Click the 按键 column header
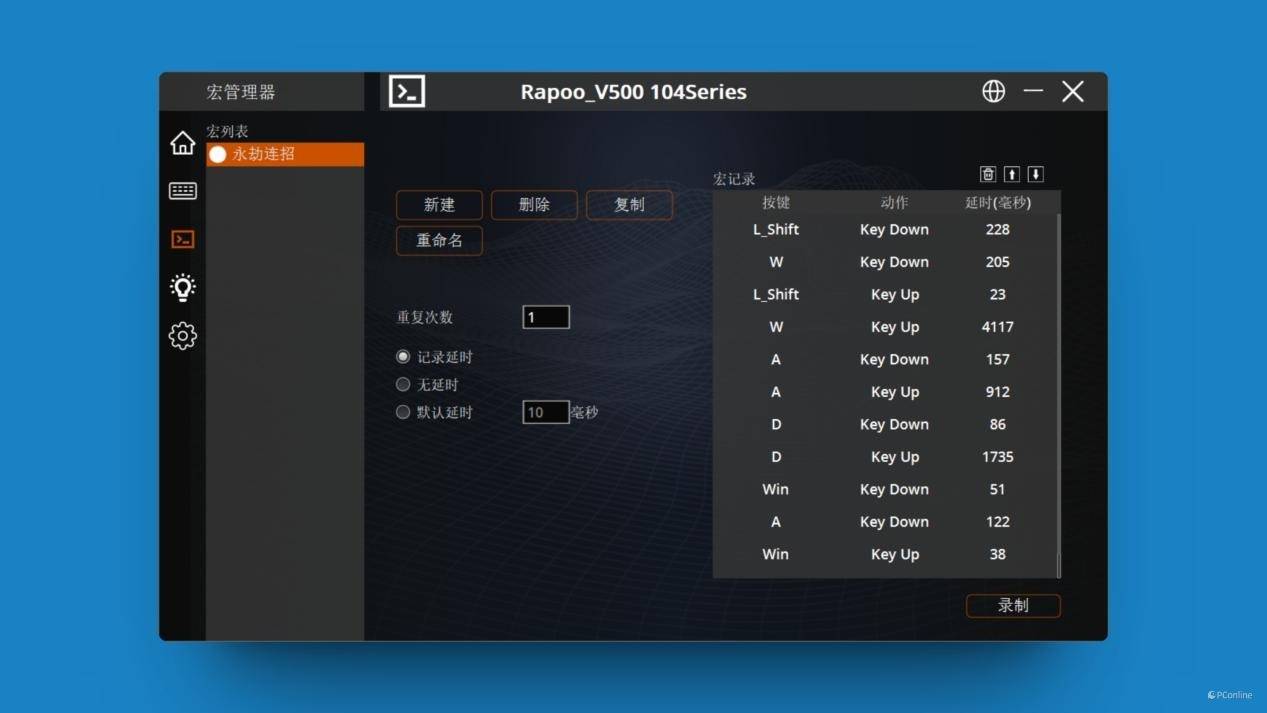This screenshot has width=1267, height=713. [x=776, y=202]
